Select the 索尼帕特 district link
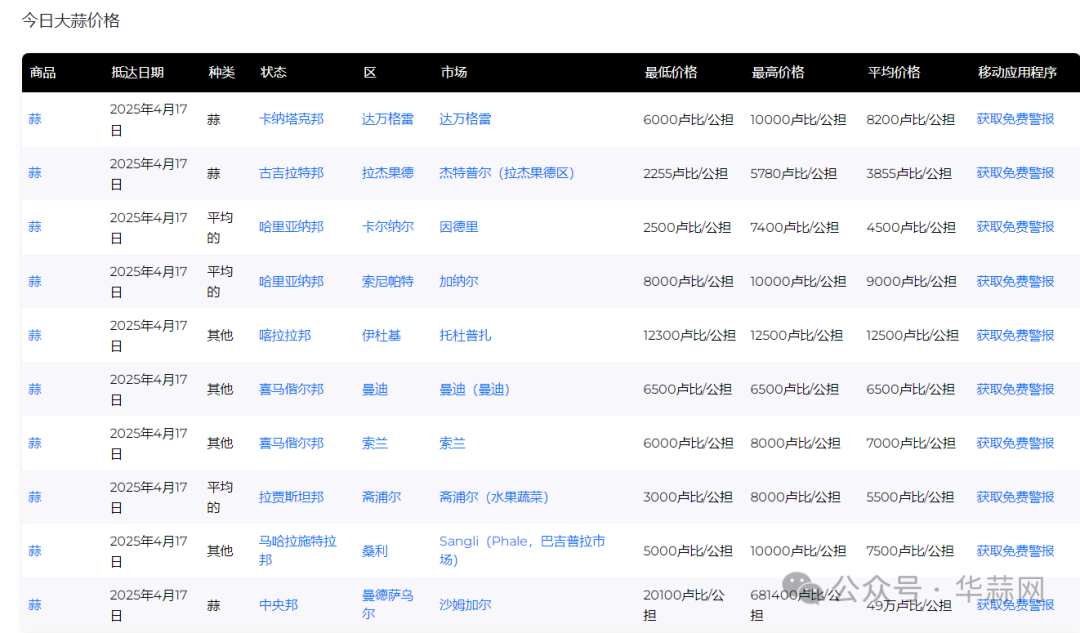This screenshot has height=633, width=1080. (387, 281)
